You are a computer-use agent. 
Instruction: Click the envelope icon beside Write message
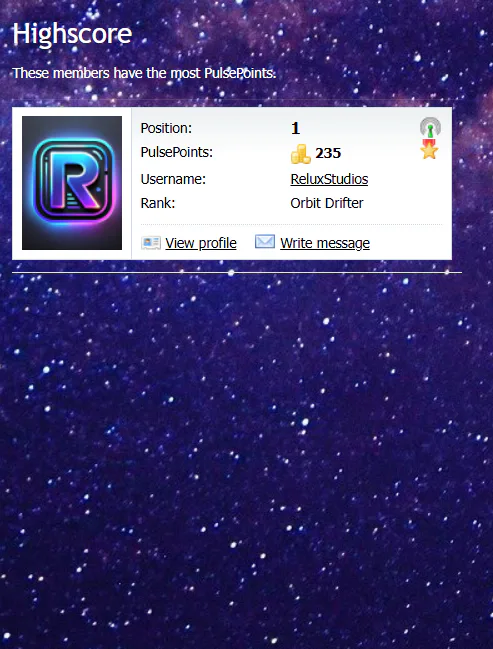coord(265,241)
